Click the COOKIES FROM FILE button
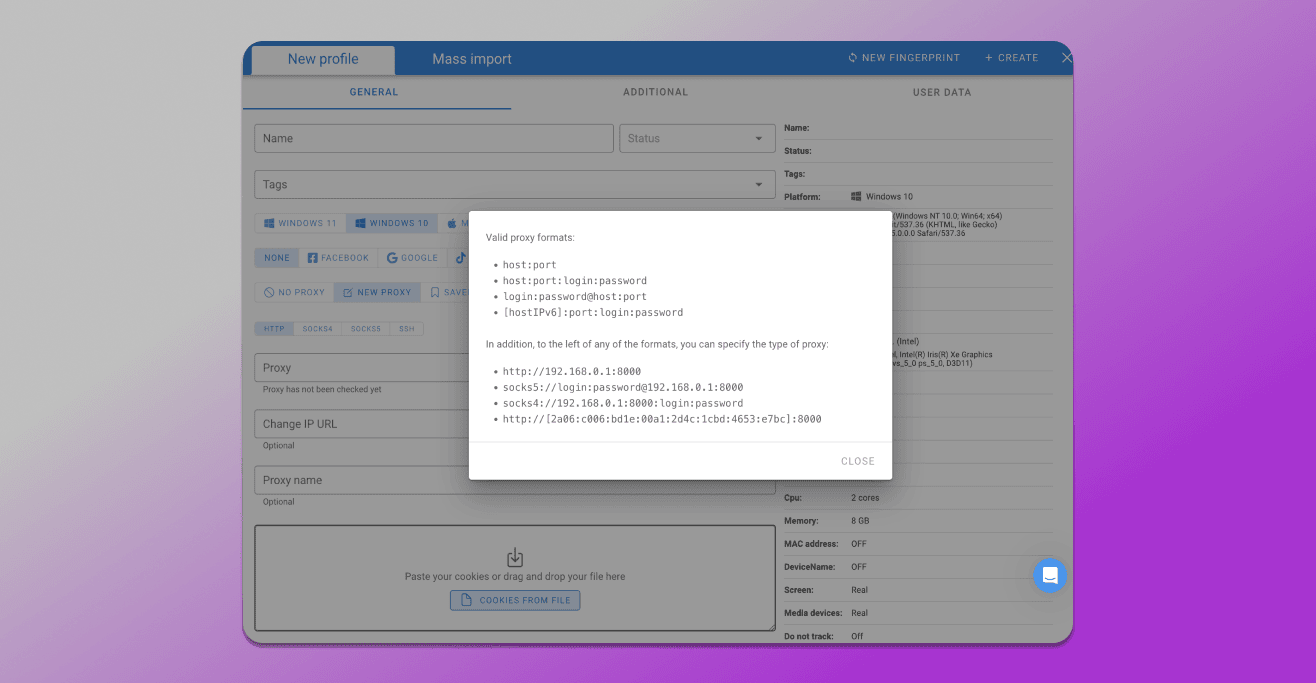The width and height of the screenshot is (1316, 683). (515, 600)
